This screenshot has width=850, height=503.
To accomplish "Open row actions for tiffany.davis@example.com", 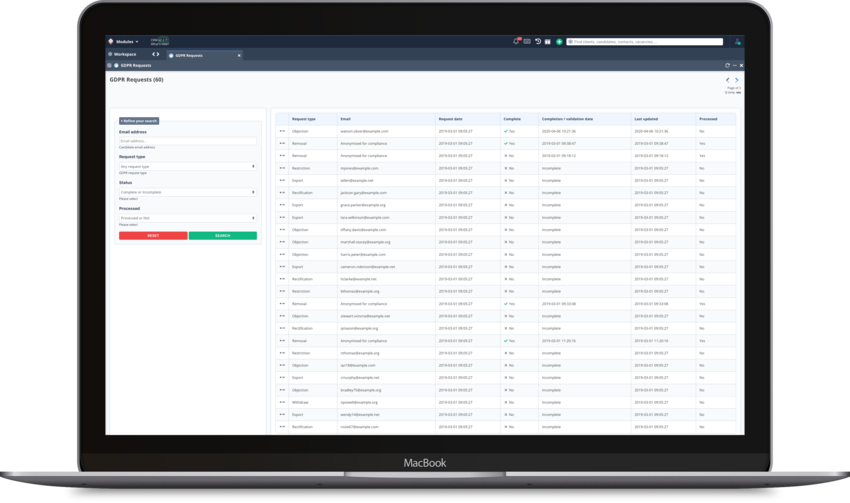I will click(x=282, y=229).
